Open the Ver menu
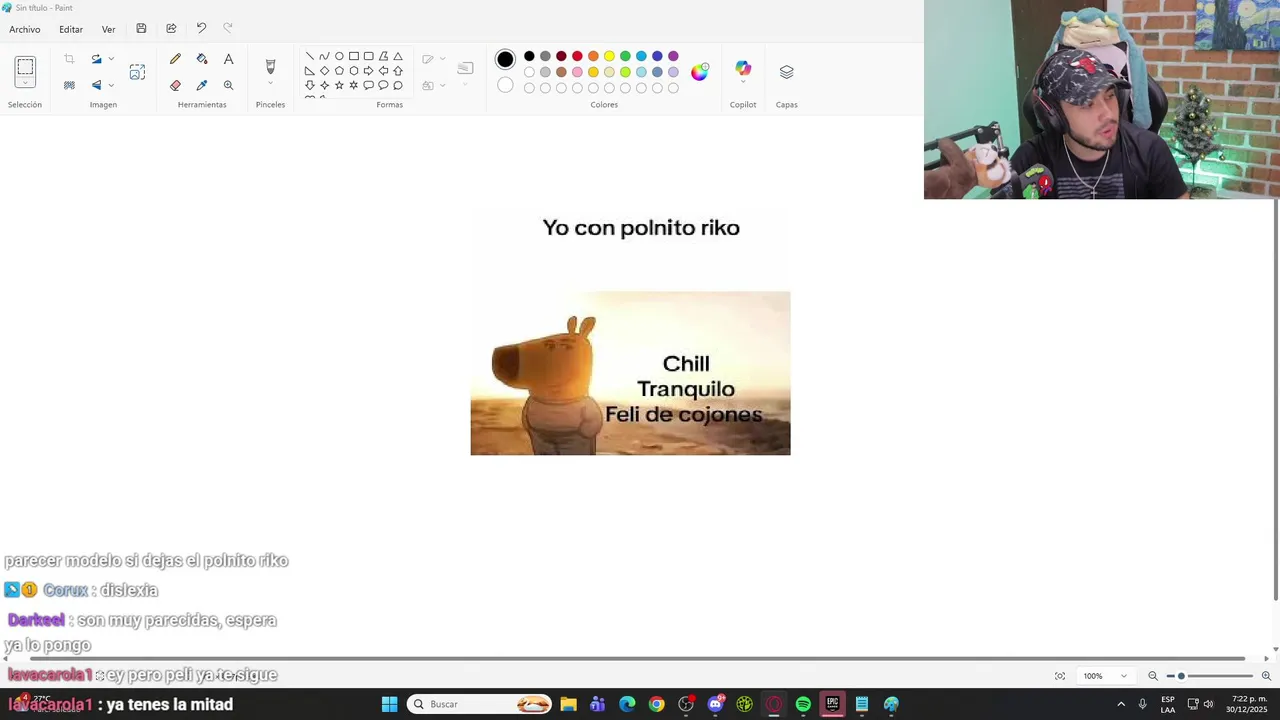 coord(108,29)
